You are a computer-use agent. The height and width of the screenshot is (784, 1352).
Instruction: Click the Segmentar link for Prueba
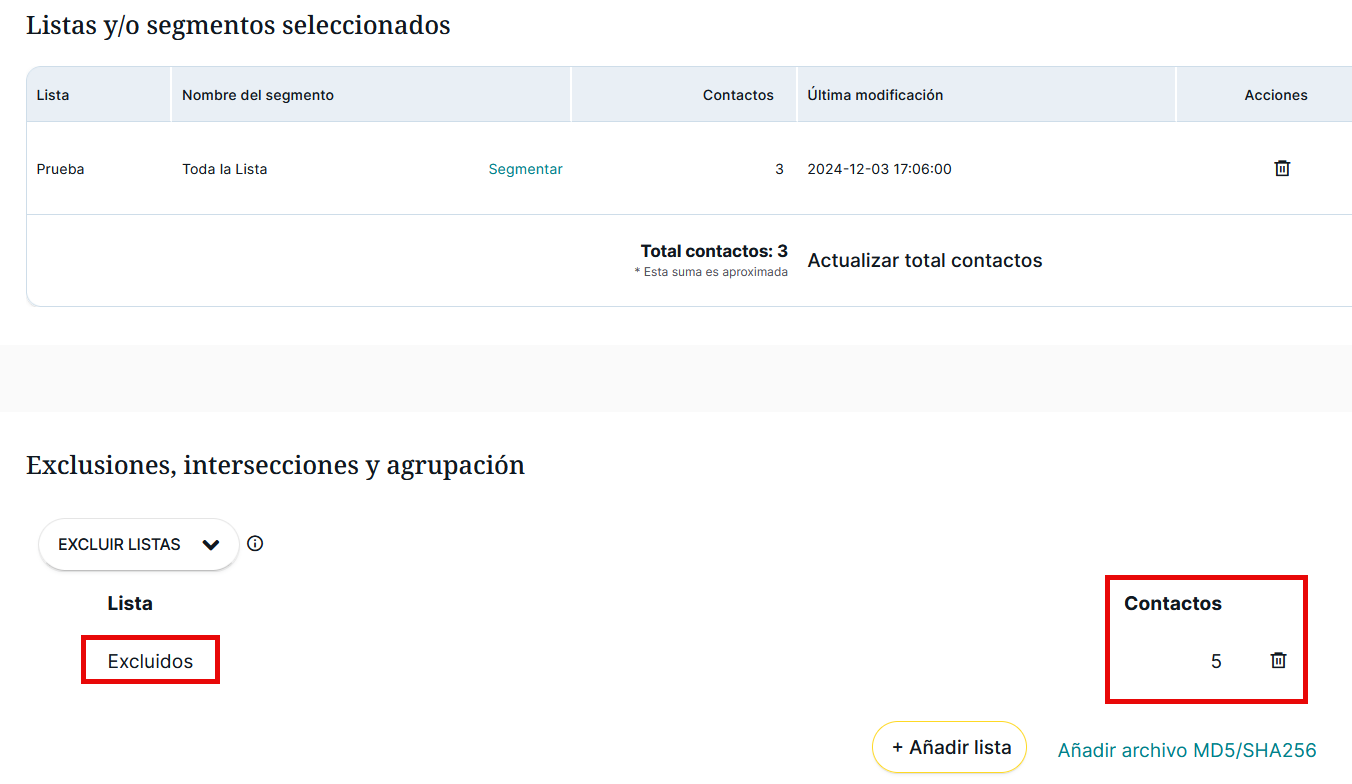pyautogui.click(x=525, y=169)
